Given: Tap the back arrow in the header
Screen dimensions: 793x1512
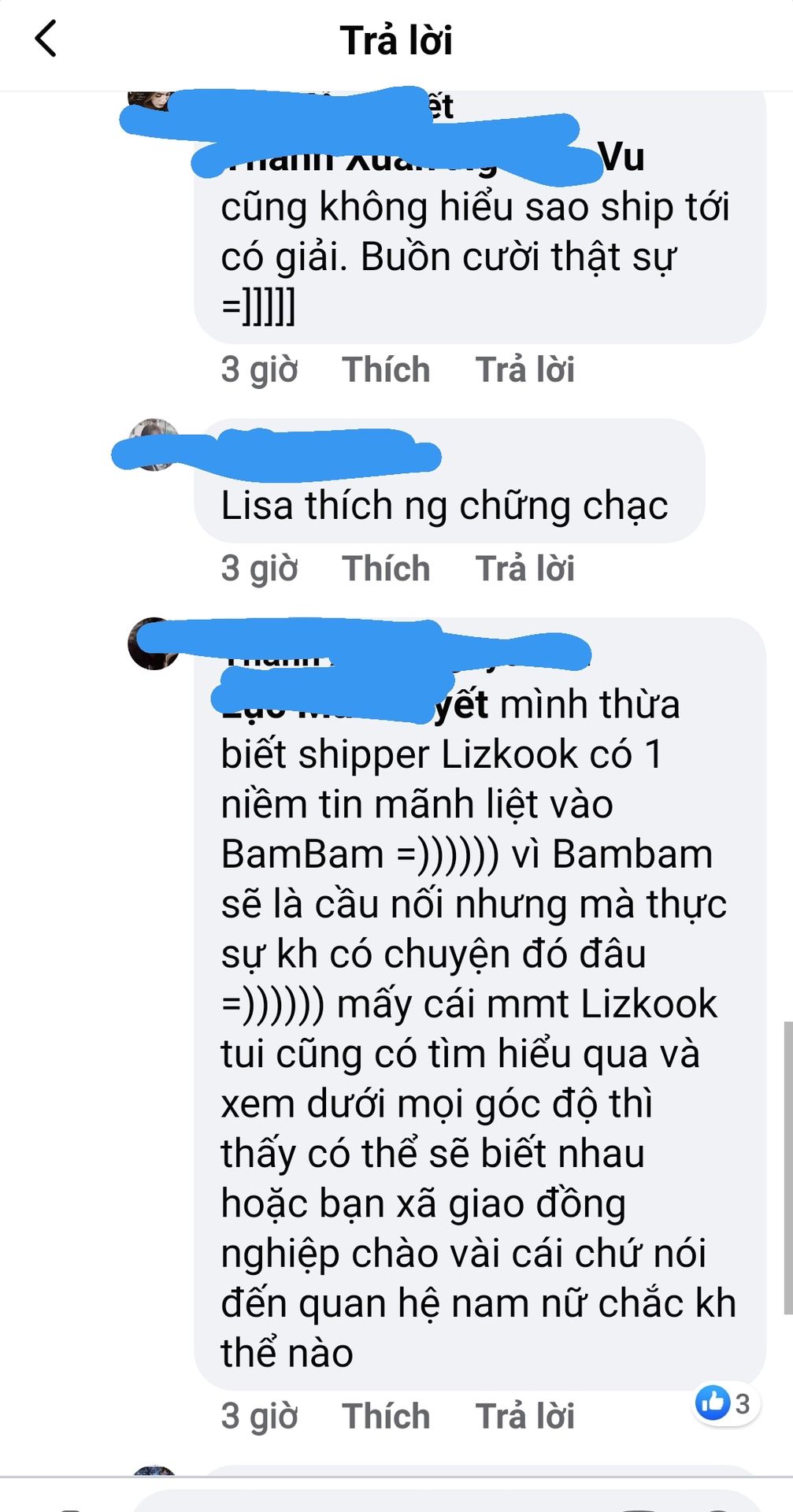Looking at the screenshot, I should coord(46,39).
